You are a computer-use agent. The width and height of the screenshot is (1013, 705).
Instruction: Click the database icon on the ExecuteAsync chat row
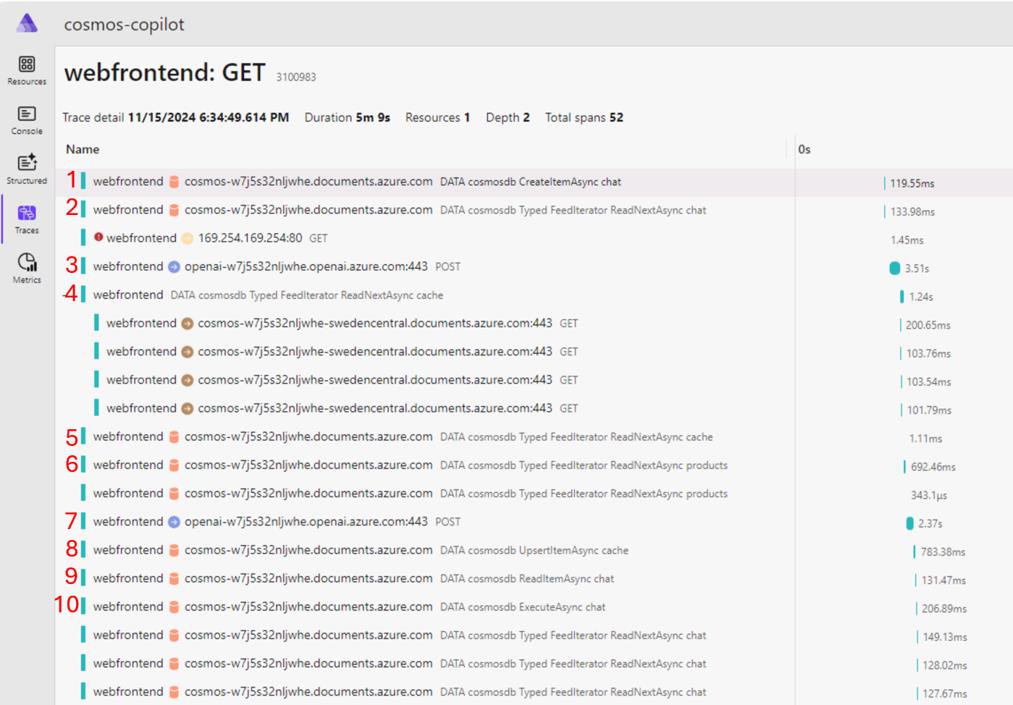point(174,607)
